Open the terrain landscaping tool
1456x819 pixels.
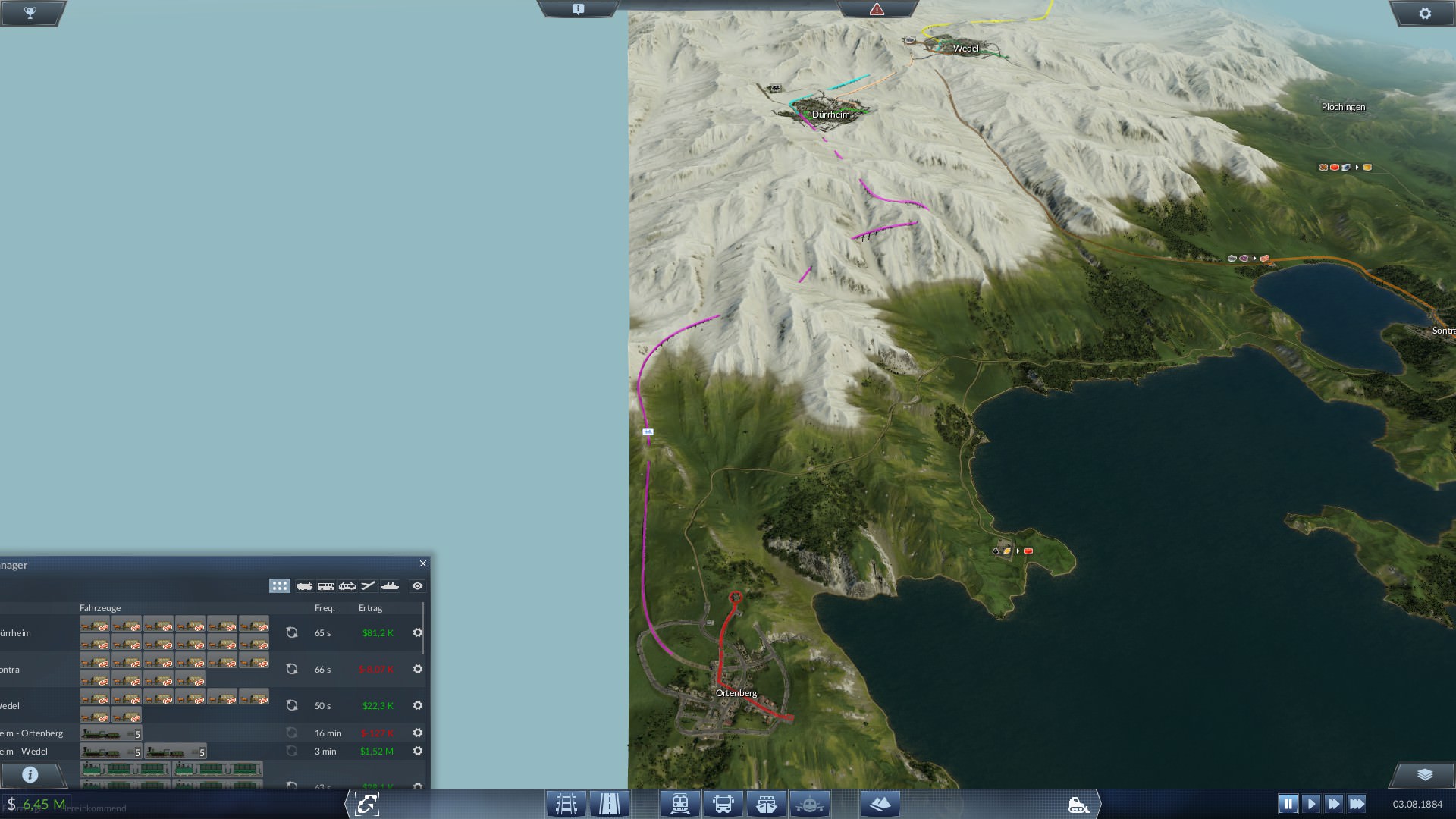coord(880,804)
